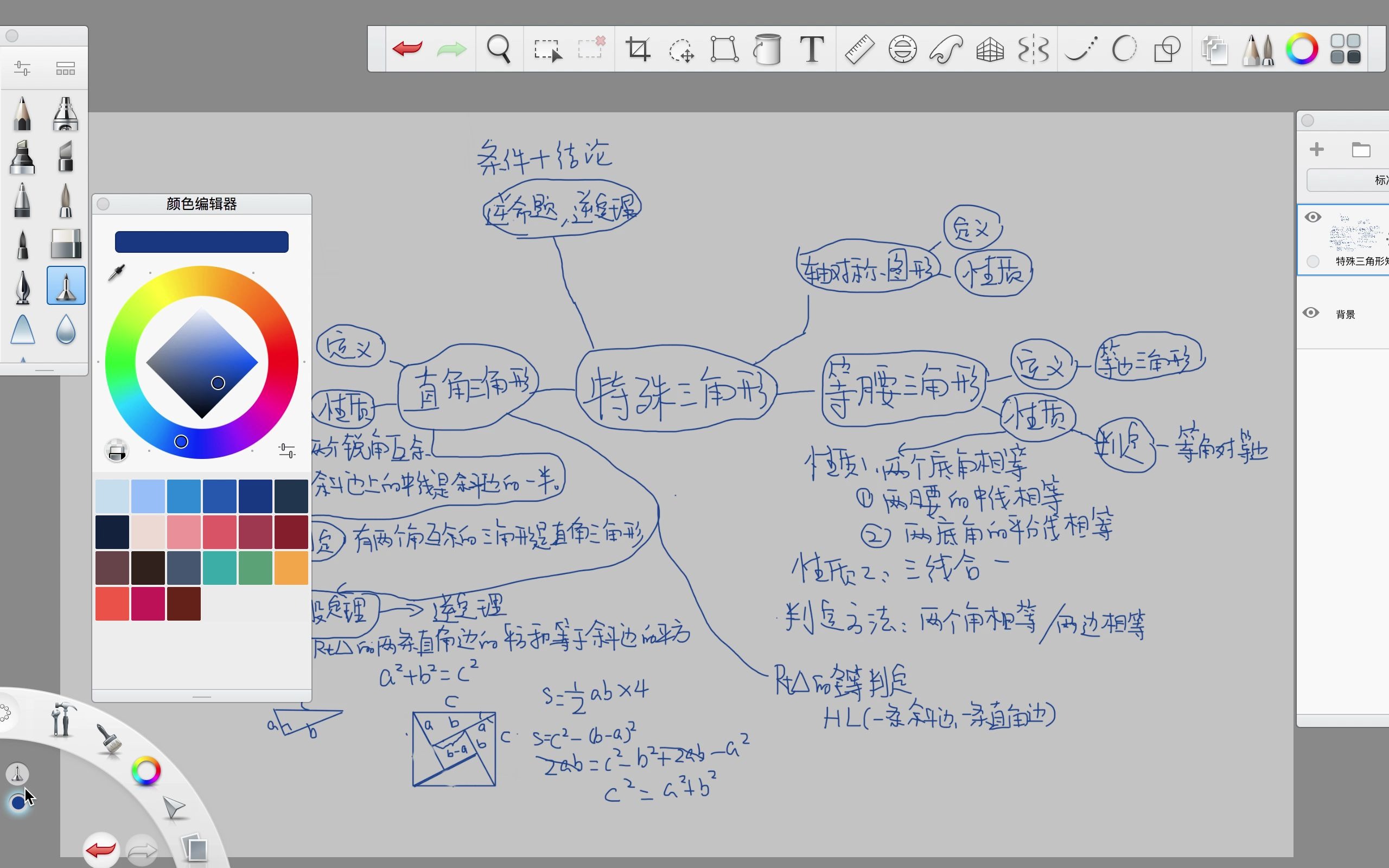Enable the steady stroke tool
1389x868 pixels.
[1081, 49]
